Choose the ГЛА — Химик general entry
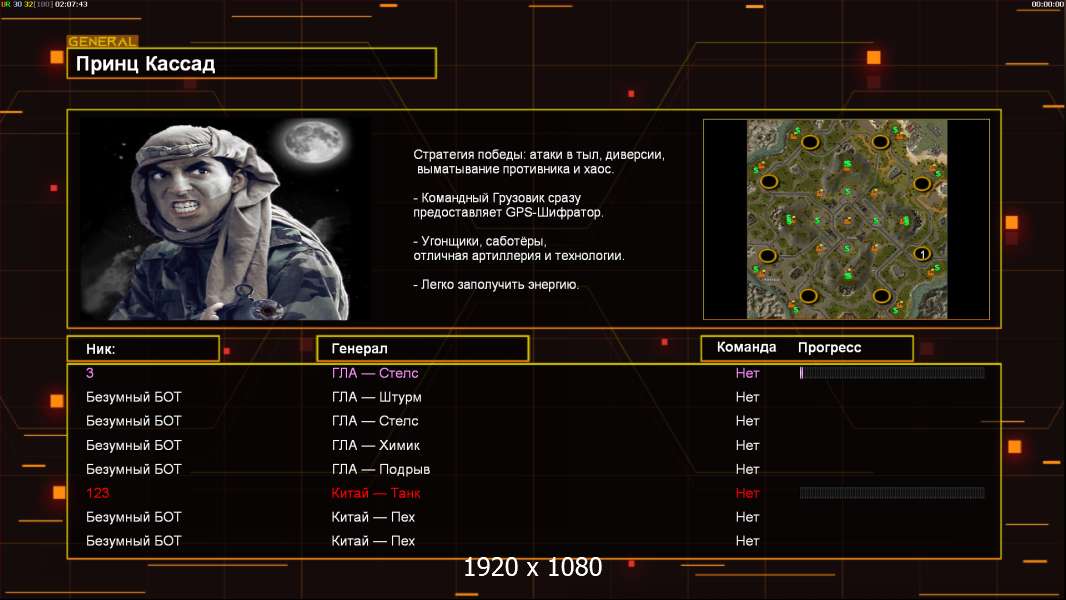The height and width of the screenshot is (600, 1066). click(x=376, y=445)
